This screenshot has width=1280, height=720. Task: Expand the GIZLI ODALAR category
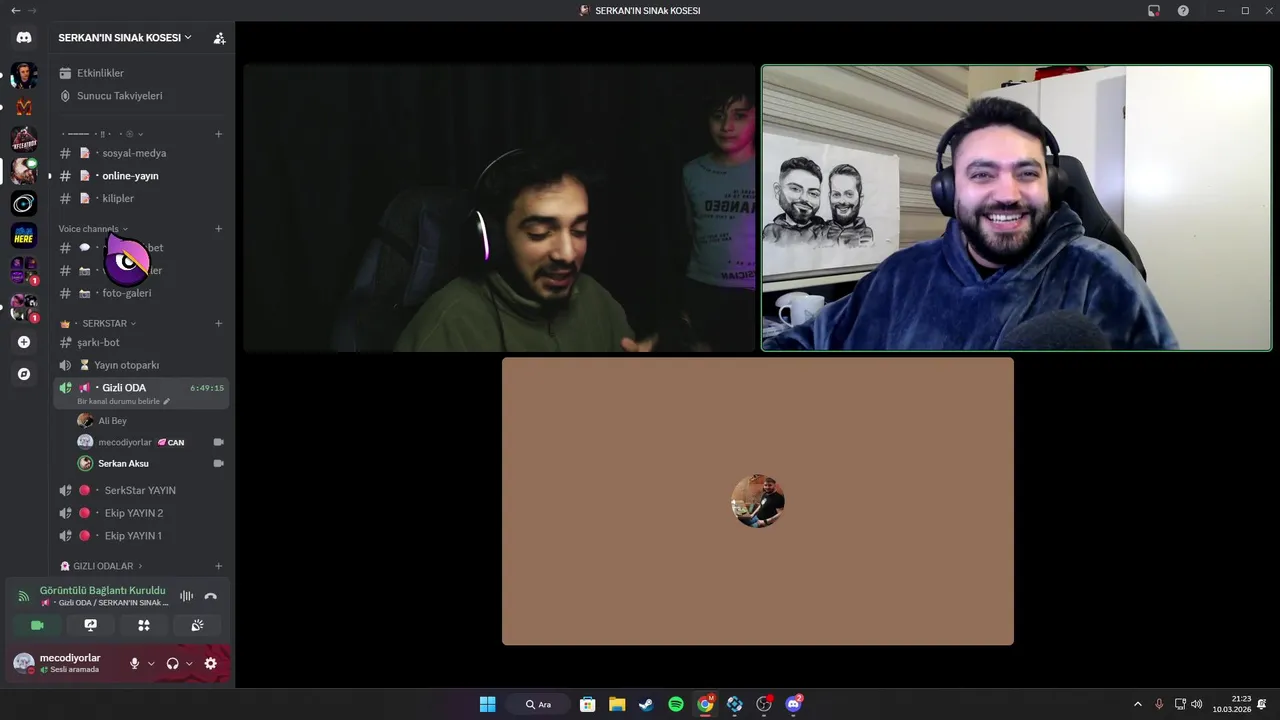[102, 566]
